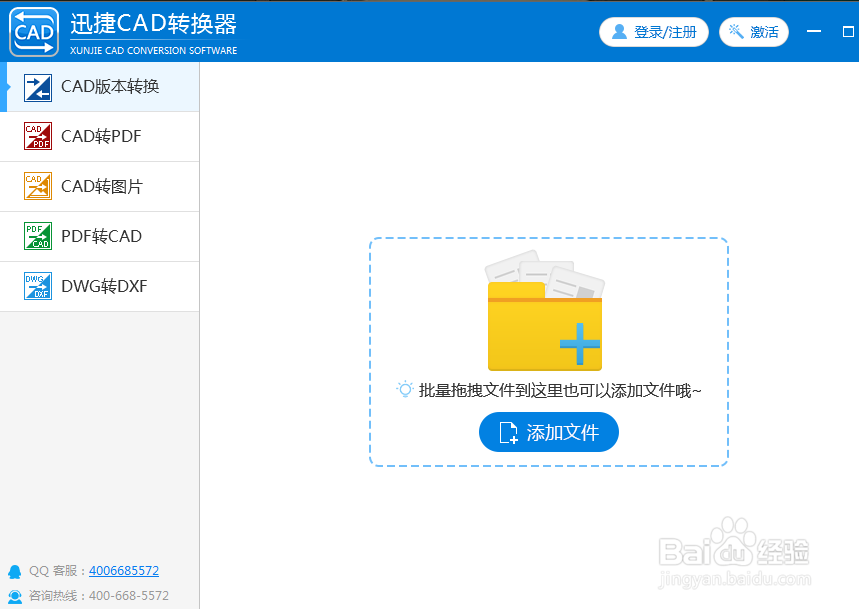The image size is (859, 609).
Task: Click the QQ 客服 label text
Action: coord(57,571)
